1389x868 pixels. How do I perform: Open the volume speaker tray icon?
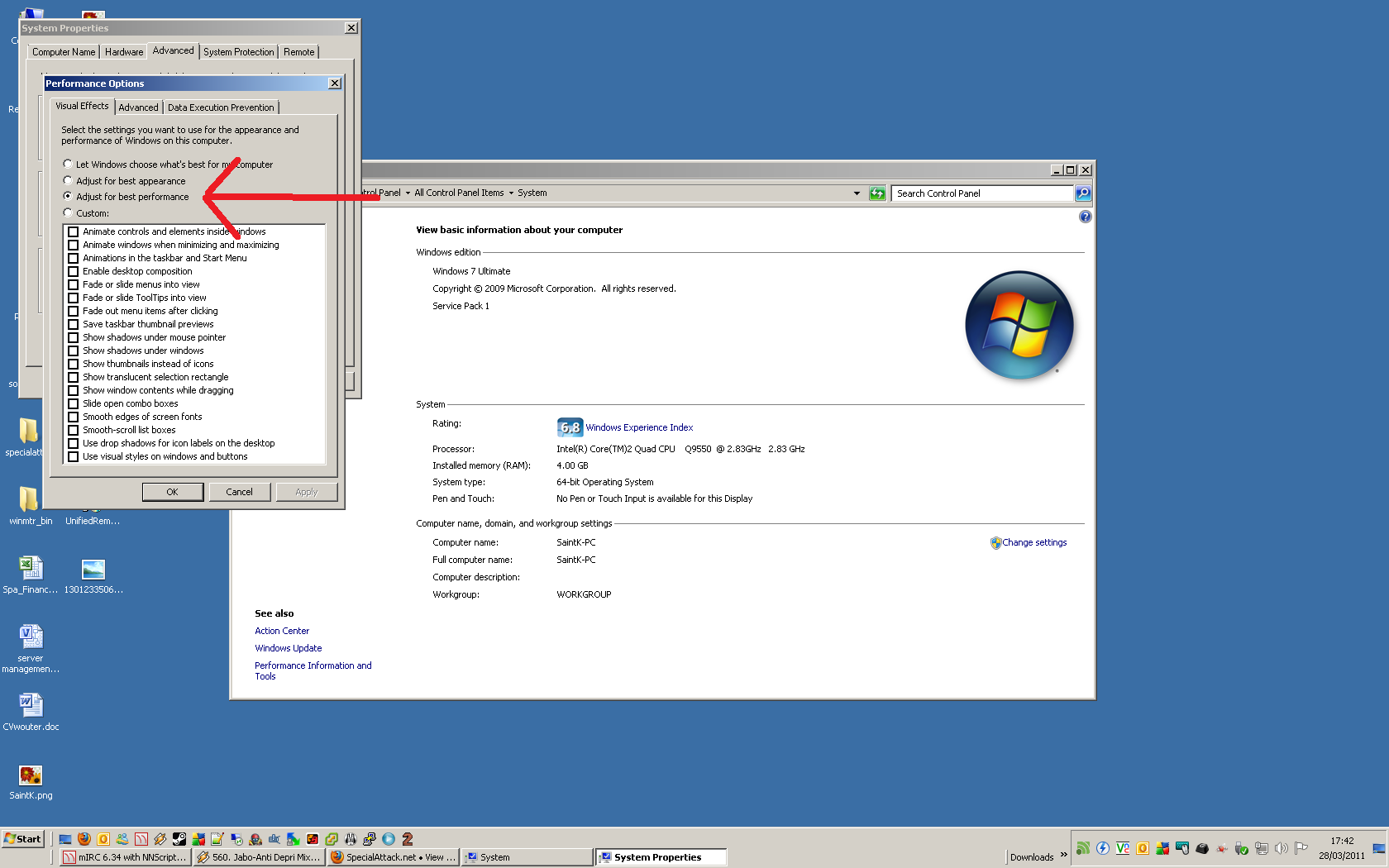(x=1282, y=848)
